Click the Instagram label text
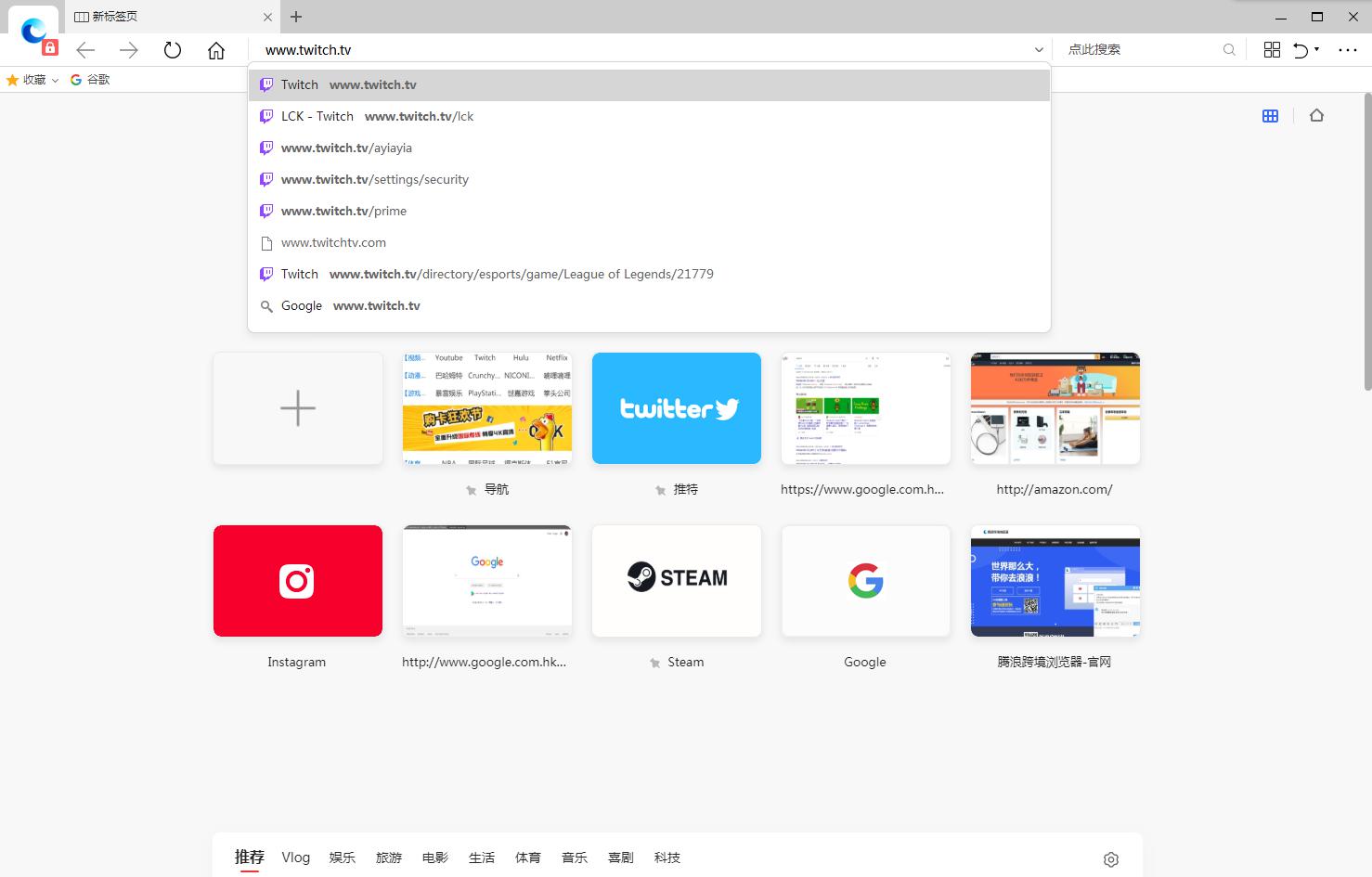The image size is (1372, 877). (297, 662)
